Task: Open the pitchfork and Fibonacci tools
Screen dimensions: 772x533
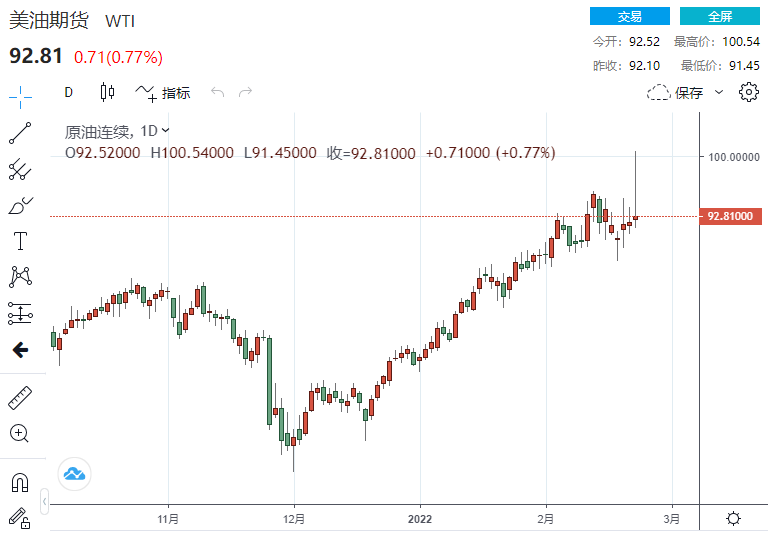Action: click(x=20, y=169)
